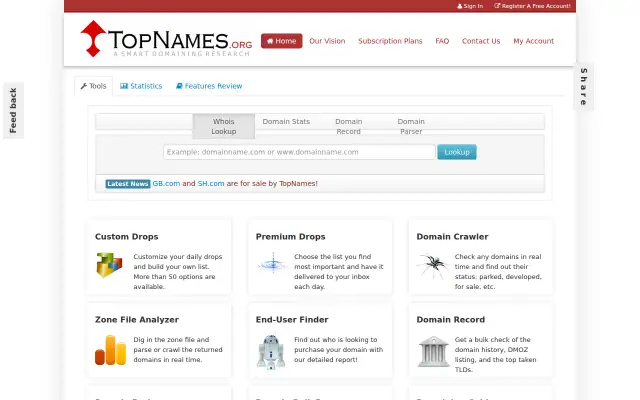Click the Latest News badge
The height and width of the screenshot is (400, 640).
tap(128, 184)
